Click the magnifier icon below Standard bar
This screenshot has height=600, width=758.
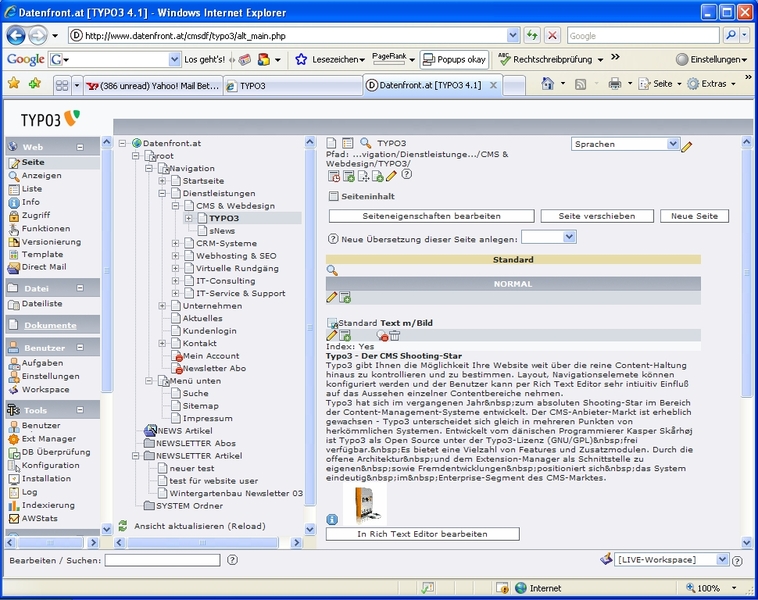[332, 270]
